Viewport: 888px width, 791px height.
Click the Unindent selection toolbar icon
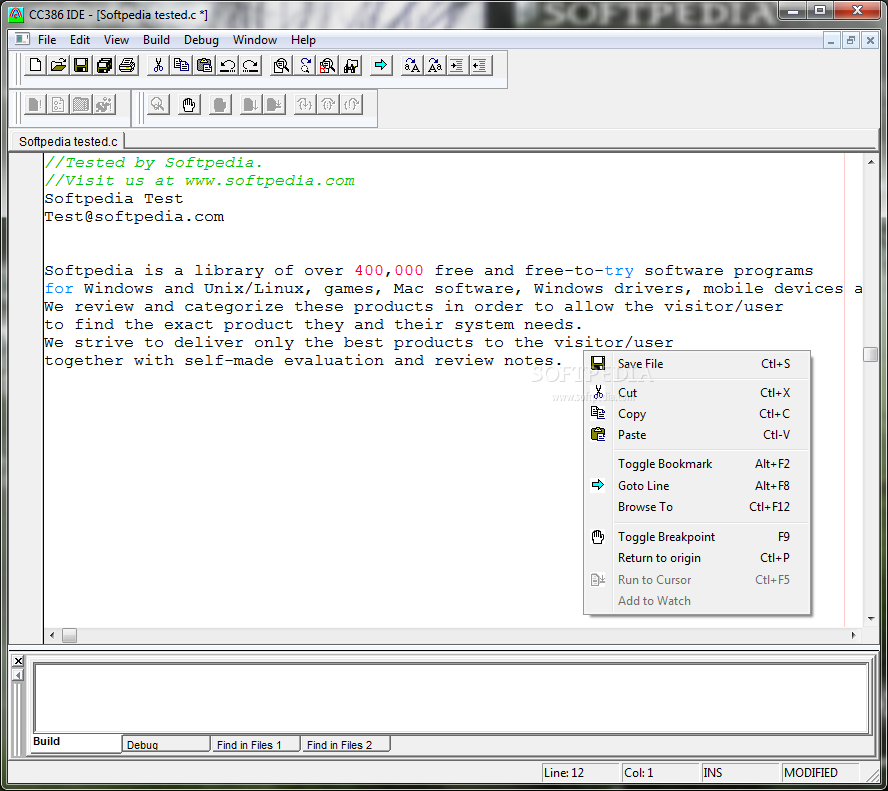(x=480, y=66)
